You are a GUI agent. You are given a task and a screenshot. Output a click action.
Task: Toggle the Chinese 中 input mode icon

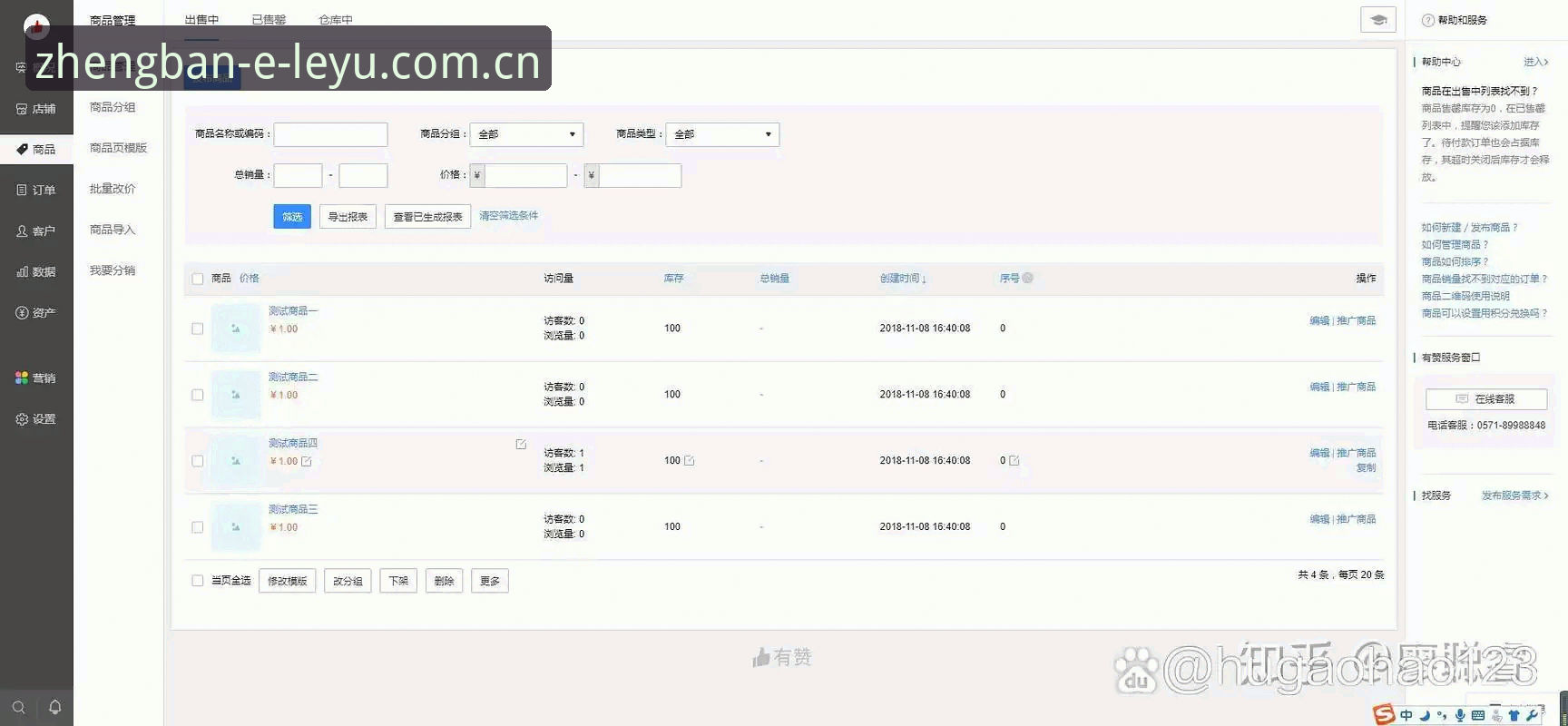(x=1406, y=715)
